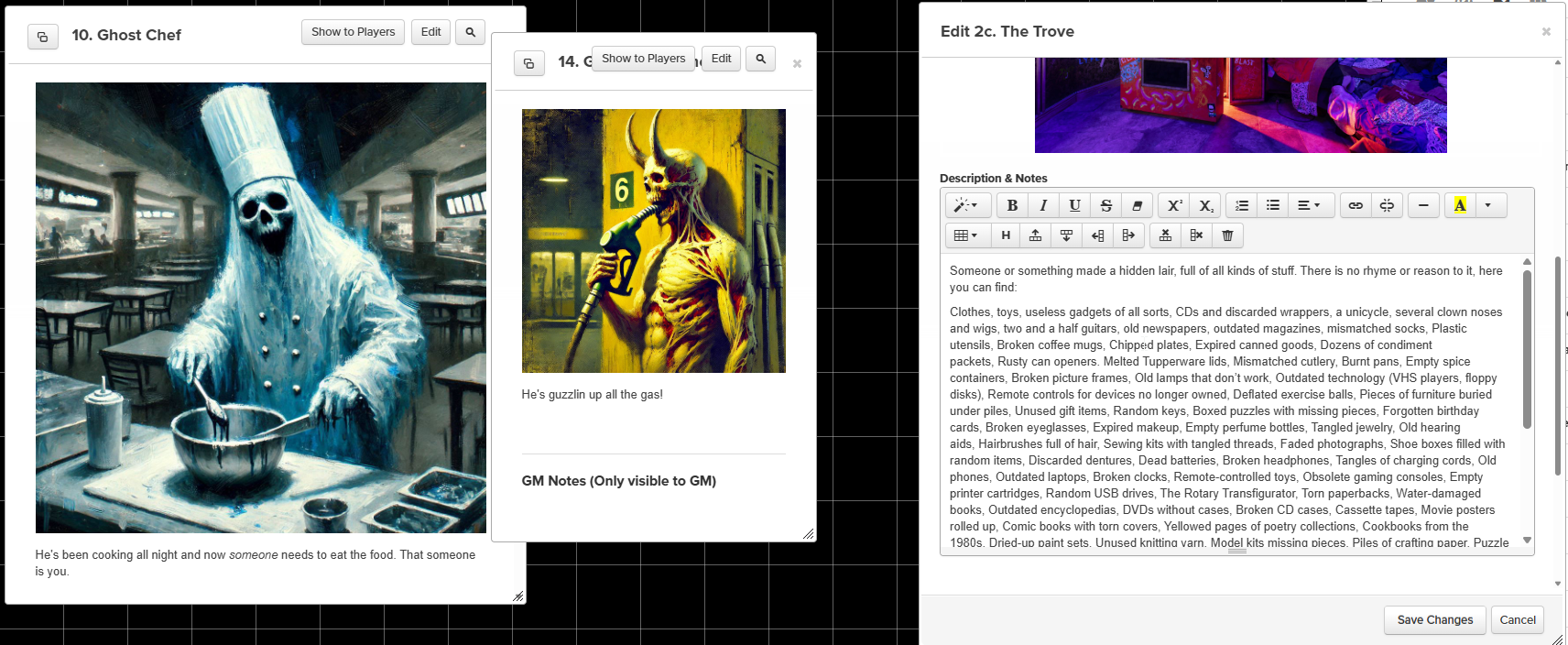Click the insert link icon
Screen dimensions: 1568x645
[x=1356, y=205]
